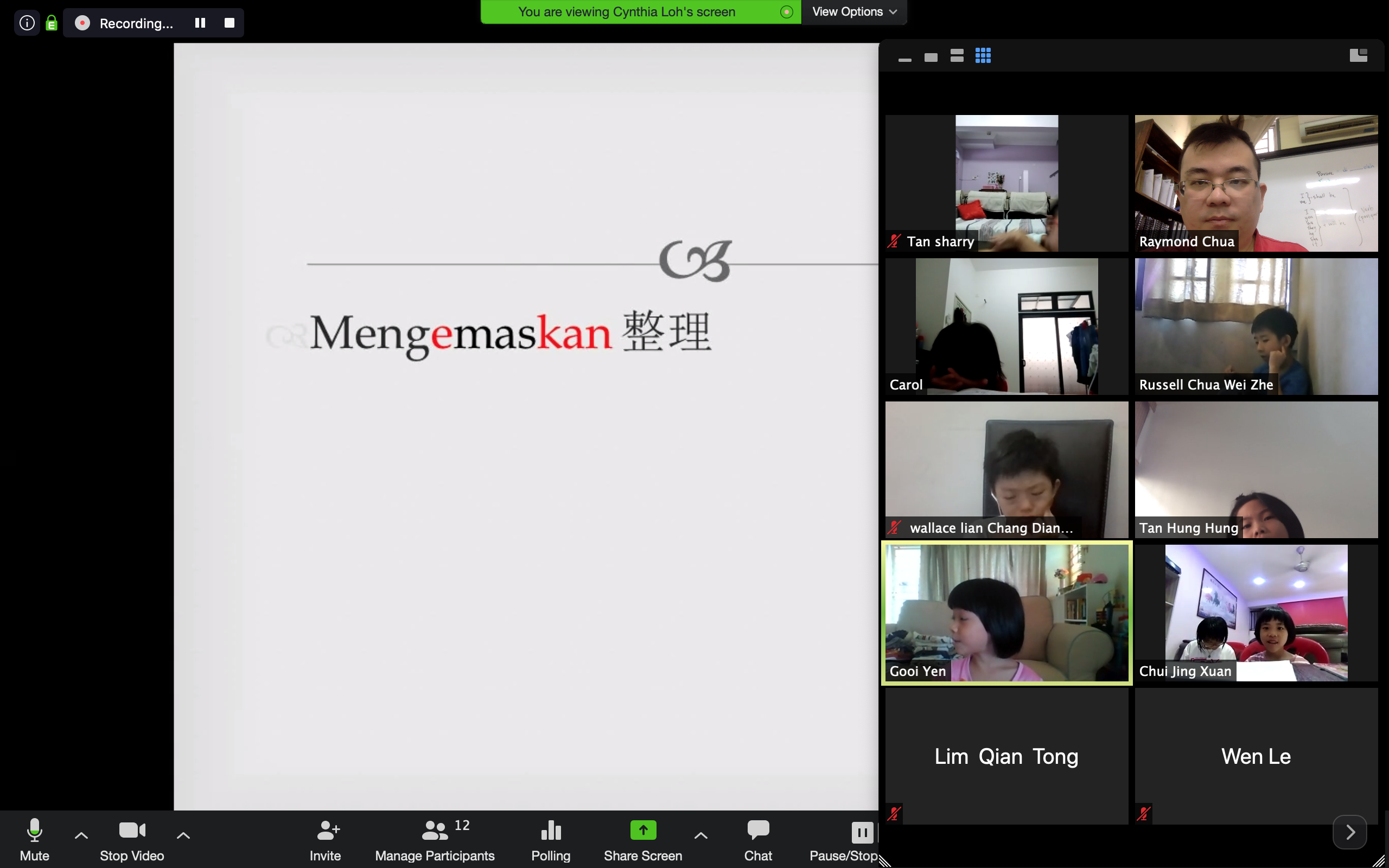Open the meeting information icon
This screenshot has width=1389, height=868.
coord(27,23)
